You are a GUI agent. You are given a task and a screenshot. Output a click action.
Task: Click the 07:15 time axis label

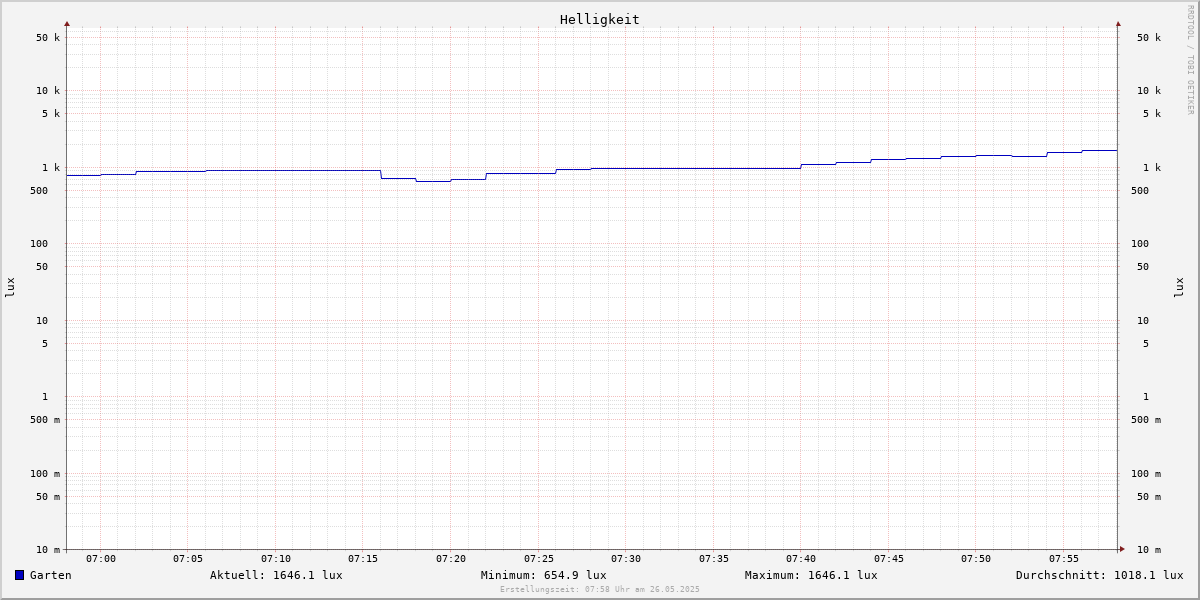363,559
